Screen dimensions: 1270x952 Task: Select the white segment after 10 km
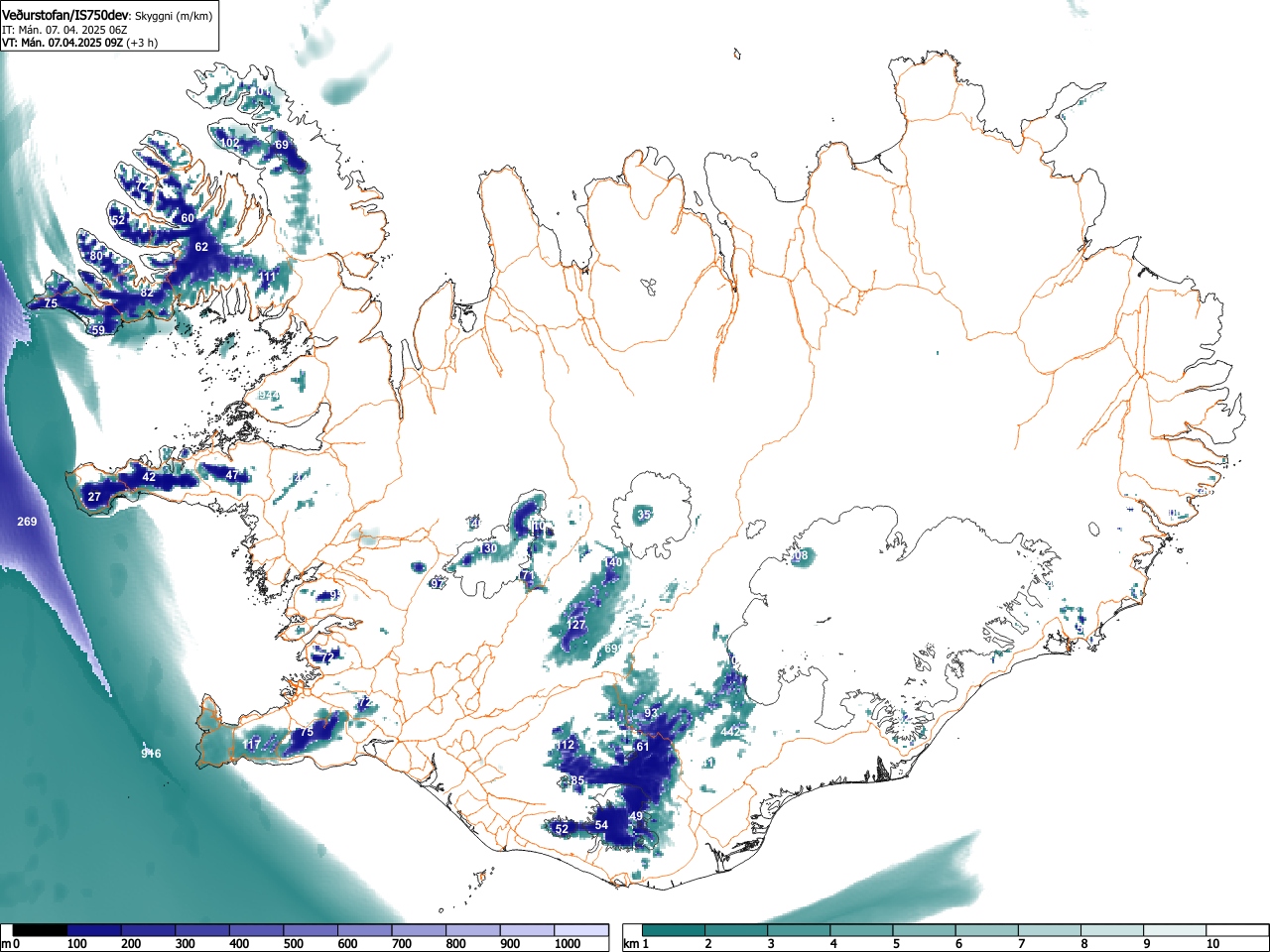coord(1237,930)
